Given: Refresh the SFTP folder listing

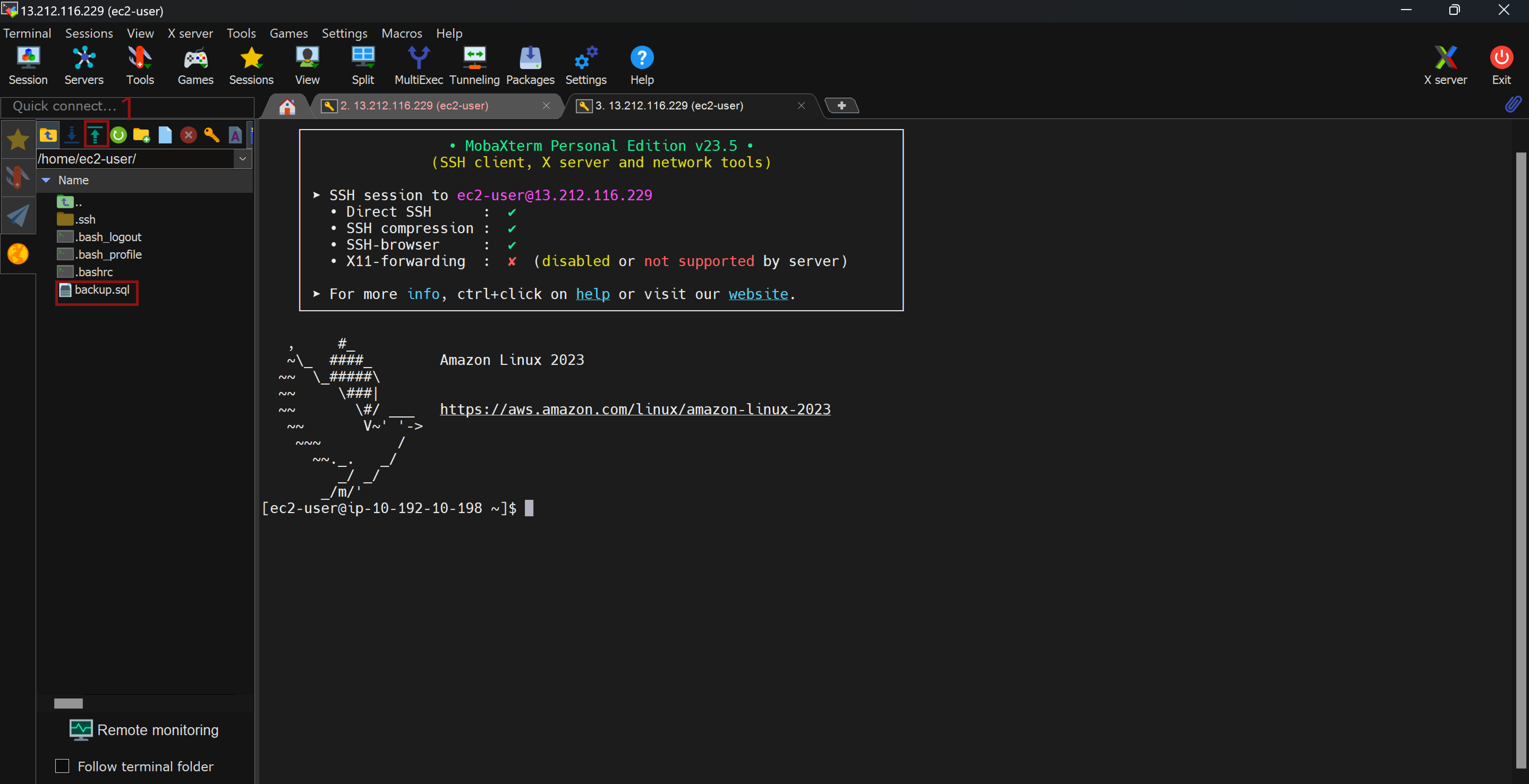Looking at the screenshot, I should [x=119, y=135].
